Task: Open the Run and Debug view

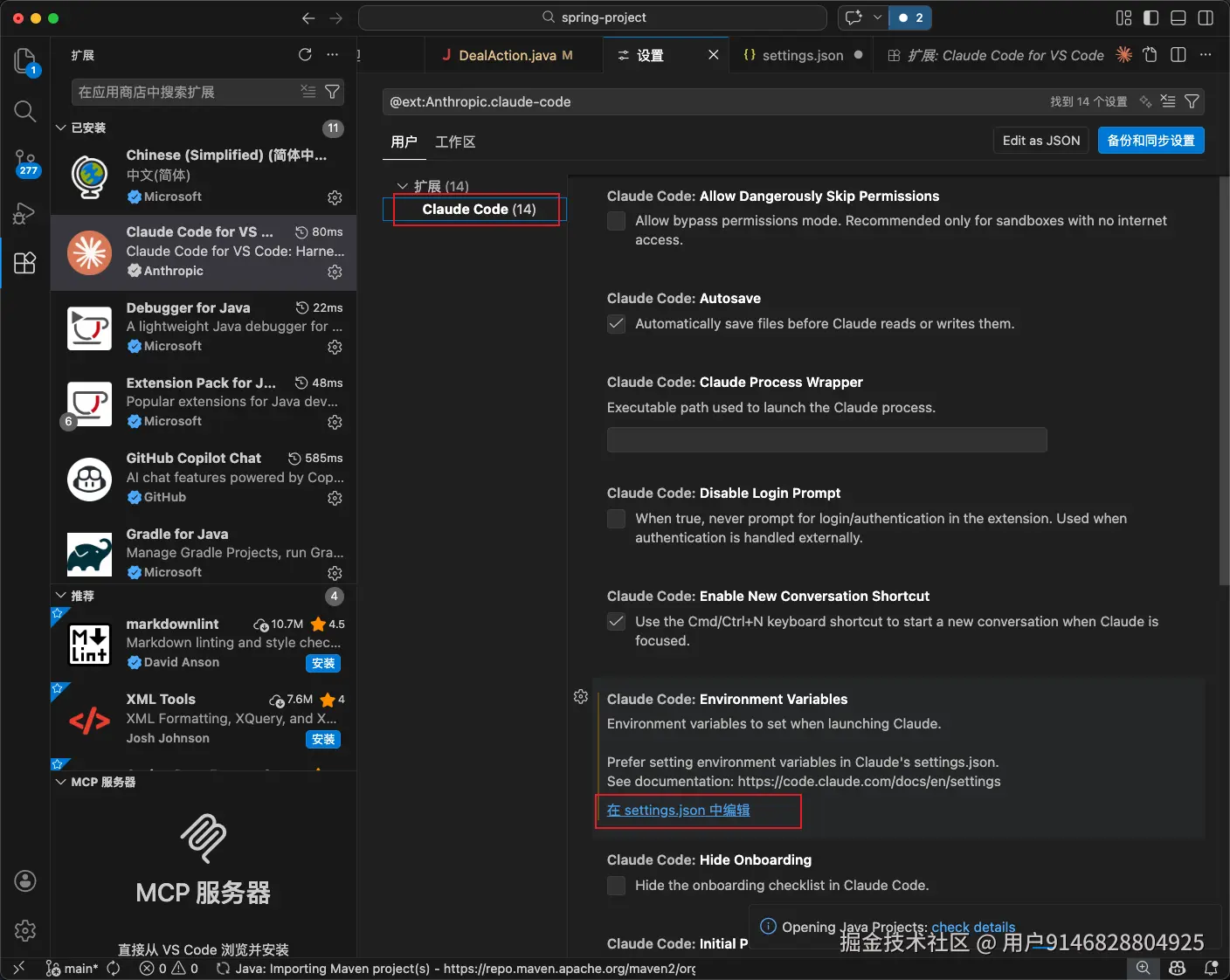Action: [x=25, y=213]
